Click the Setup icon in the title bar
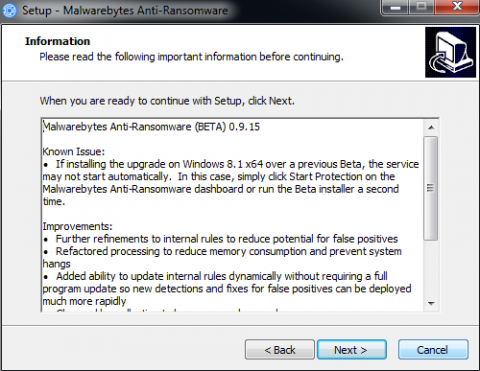Viewport: 480px width, 371px height. [9, 10]
